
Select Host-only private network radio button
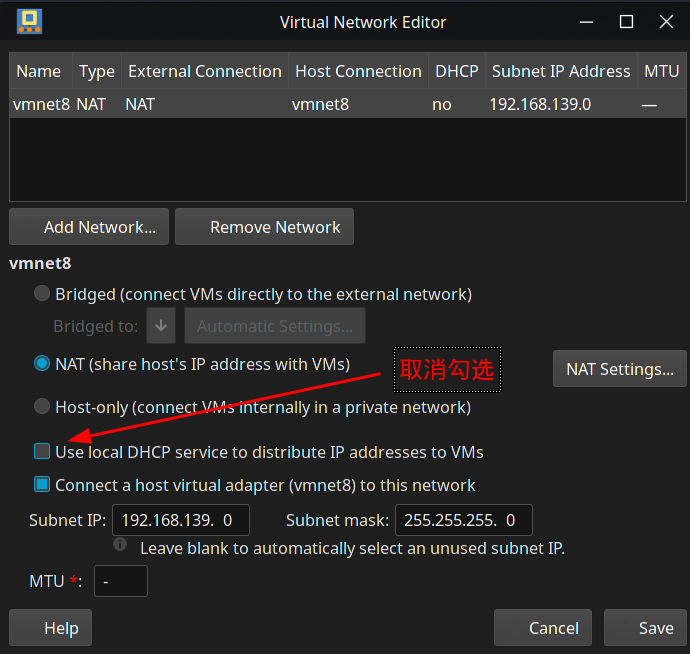pyautogui.click(x=42, y=406)
